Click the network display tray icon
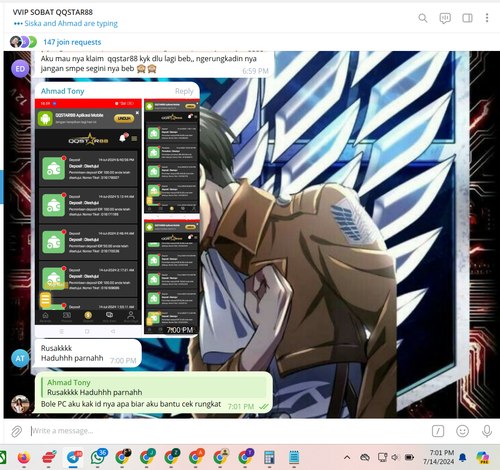500x470 pixels. tap(382, 457)
